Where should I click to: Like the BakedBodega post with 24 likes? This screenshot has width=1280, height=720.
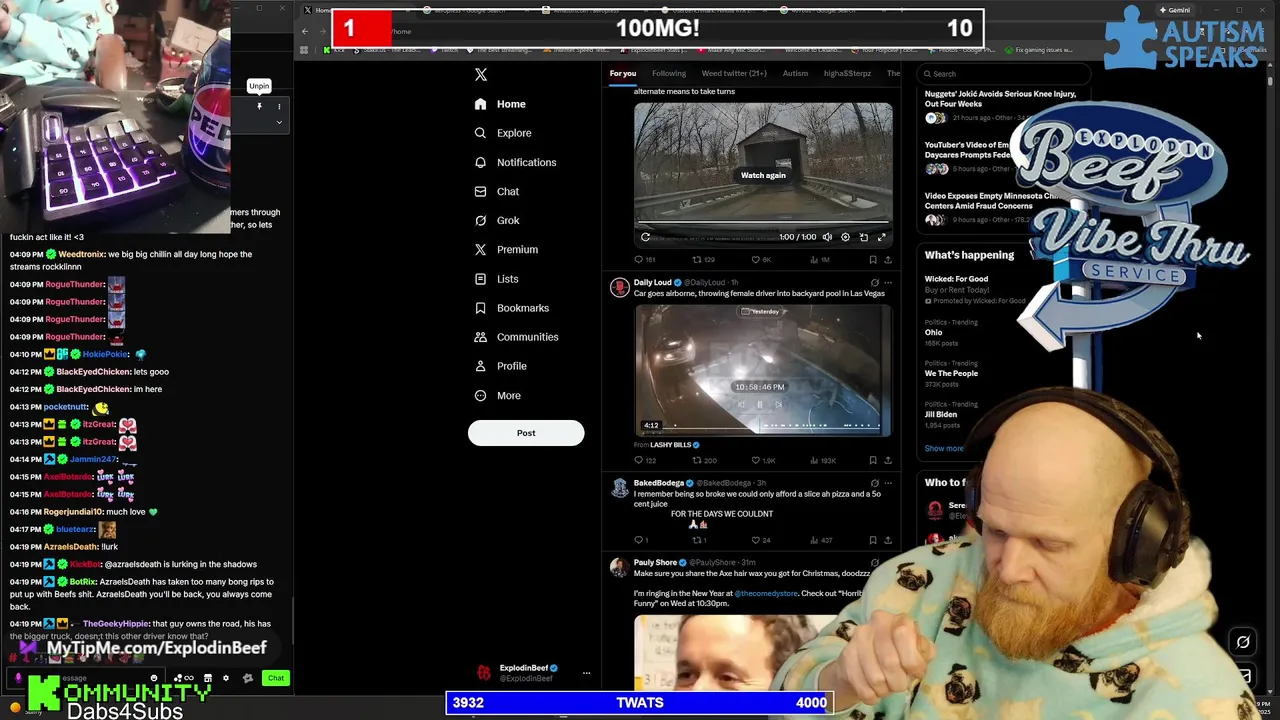[761, 541]
